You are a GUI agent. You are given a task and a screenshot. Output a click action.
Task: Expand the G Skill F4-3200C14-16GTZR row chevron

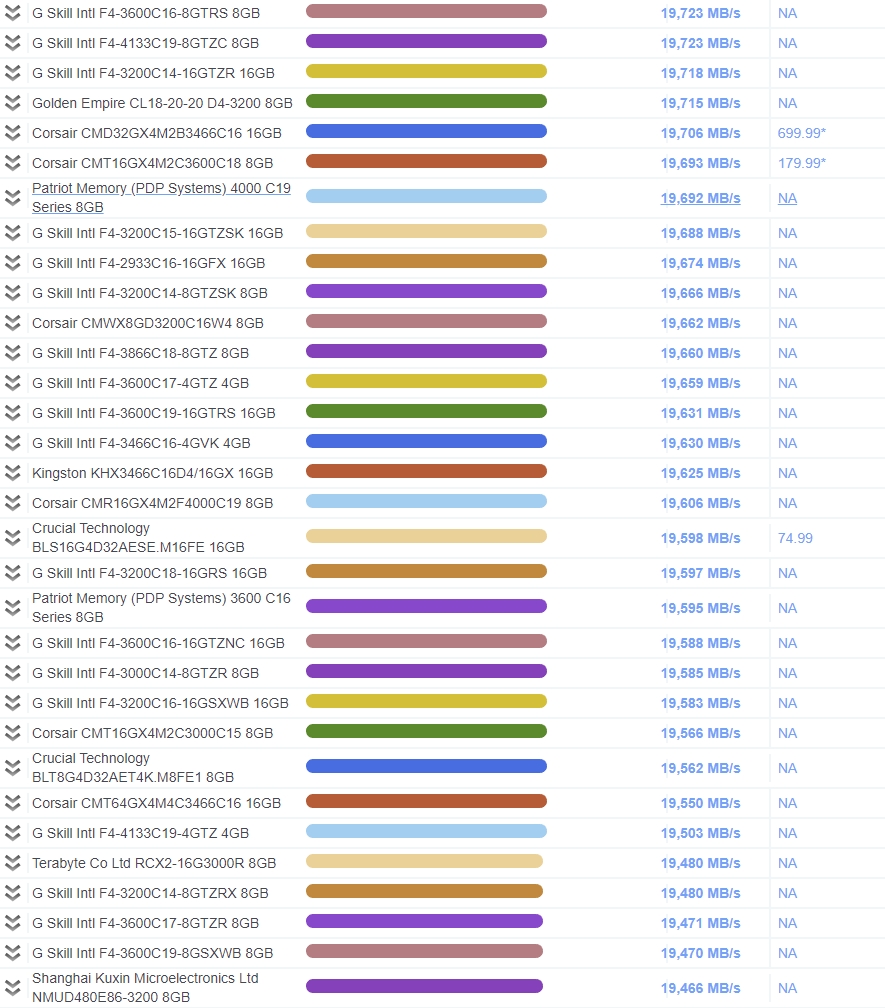pyautogui.click(x=12, y=73)
